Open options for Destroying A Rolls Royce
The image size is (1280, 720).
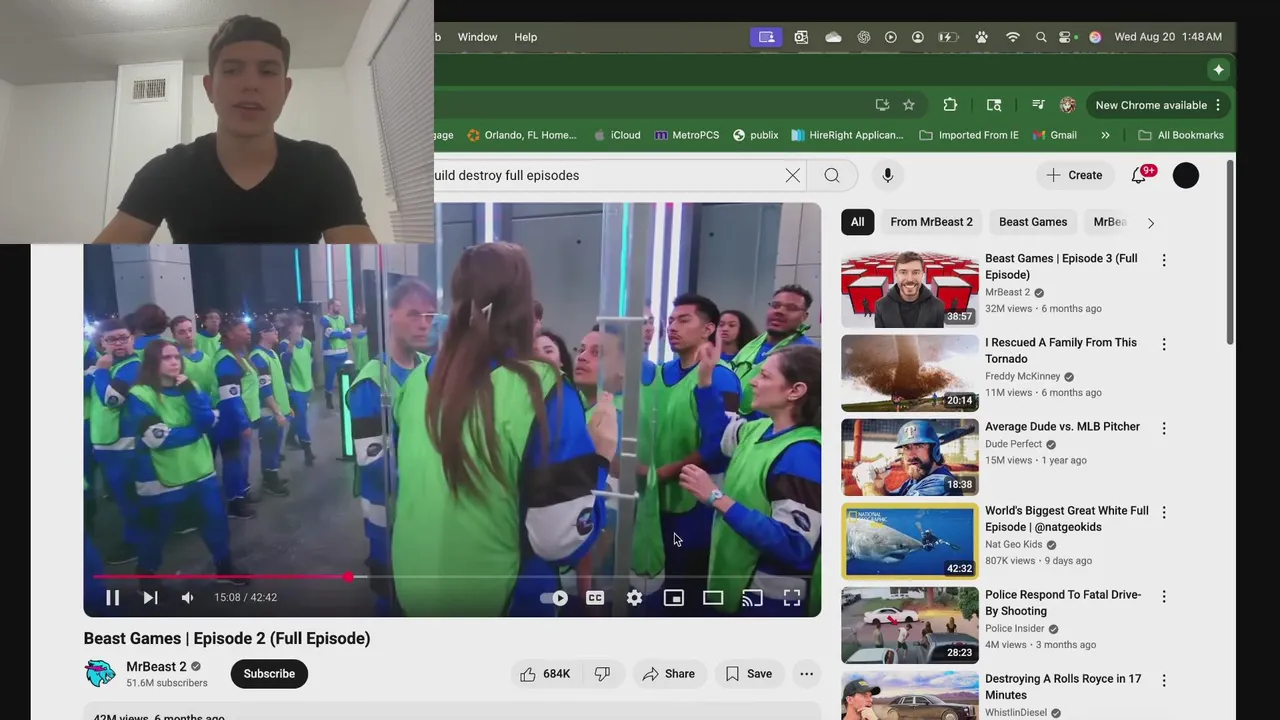click(1164, 680)
